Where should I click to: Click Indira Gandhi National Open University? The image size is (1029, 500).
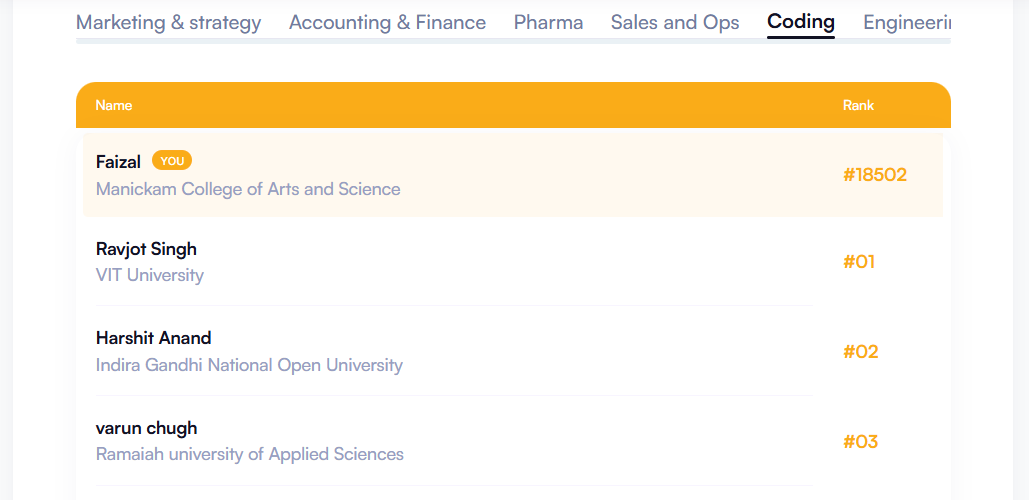click(249, 365)
